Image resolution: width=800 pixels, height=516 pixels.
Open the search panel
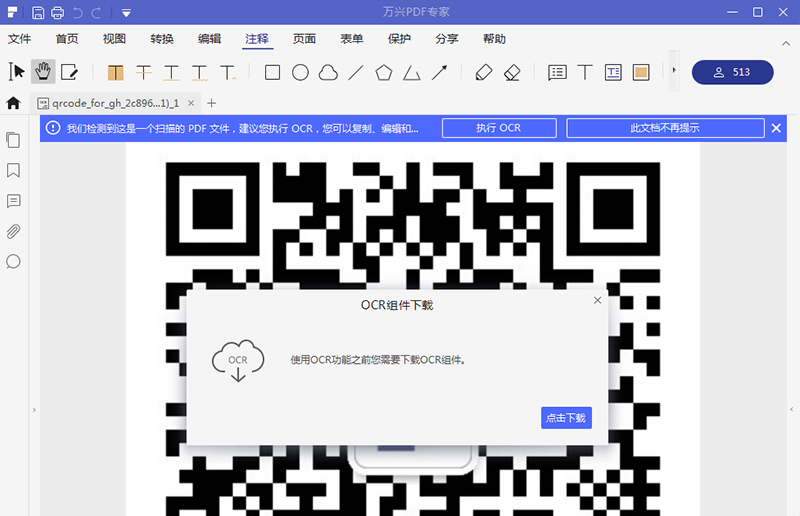13,262
